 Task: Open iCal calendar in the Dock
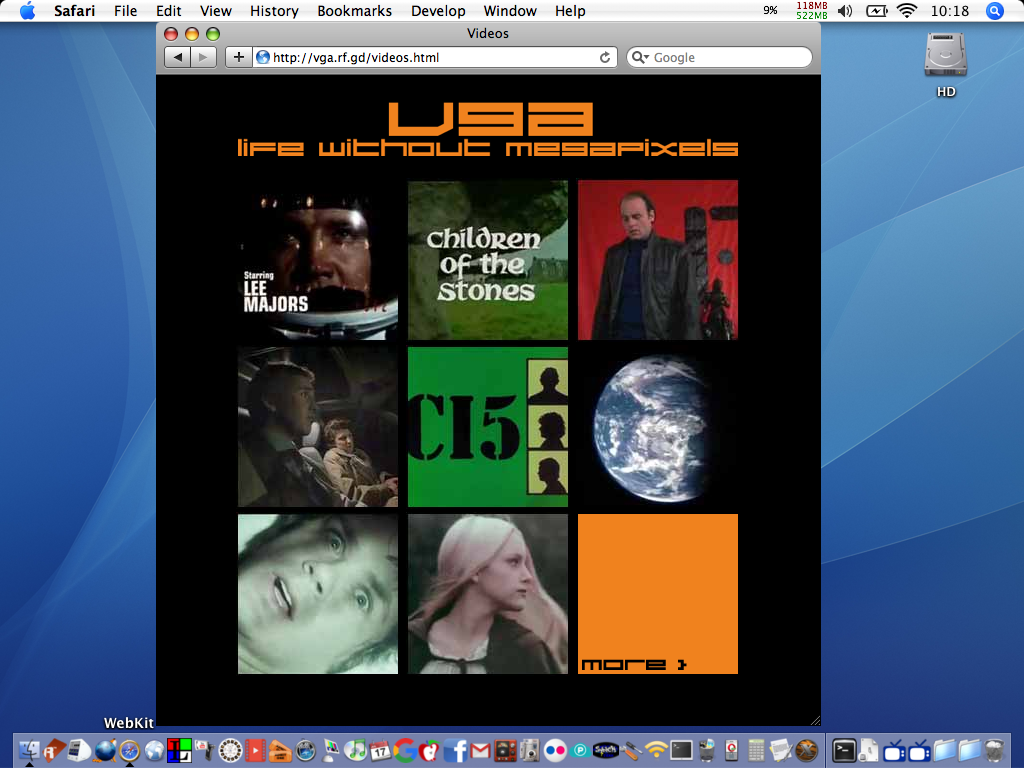(381, 750)
